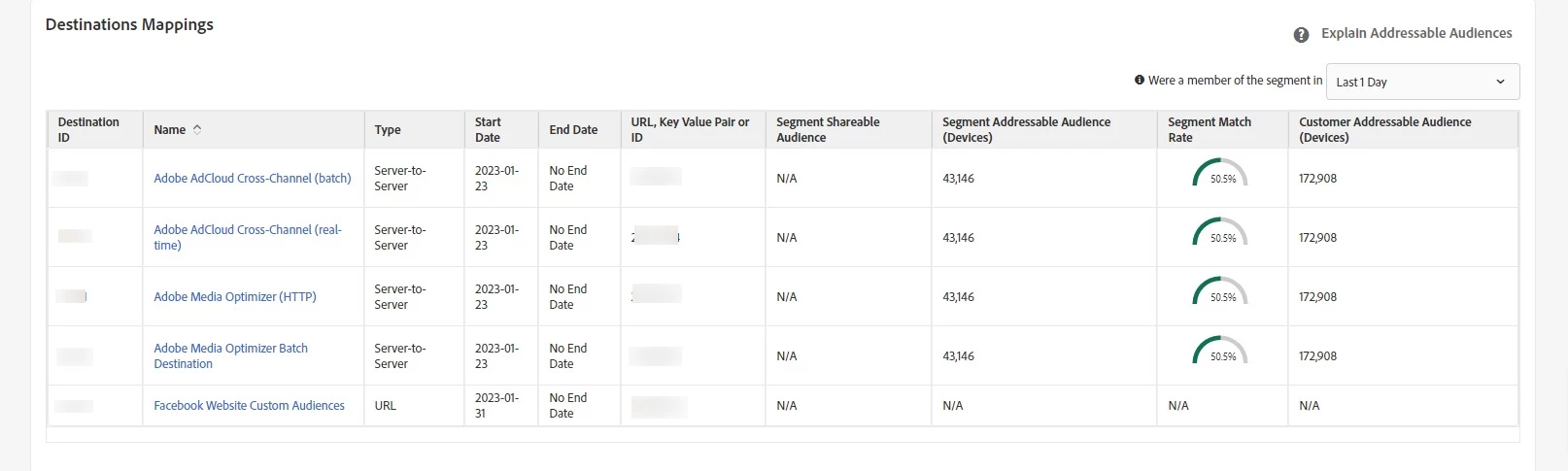Open Facebook Website Custom Audiences destination
Screen dimensions: 1568x471
tap(249, 406)
